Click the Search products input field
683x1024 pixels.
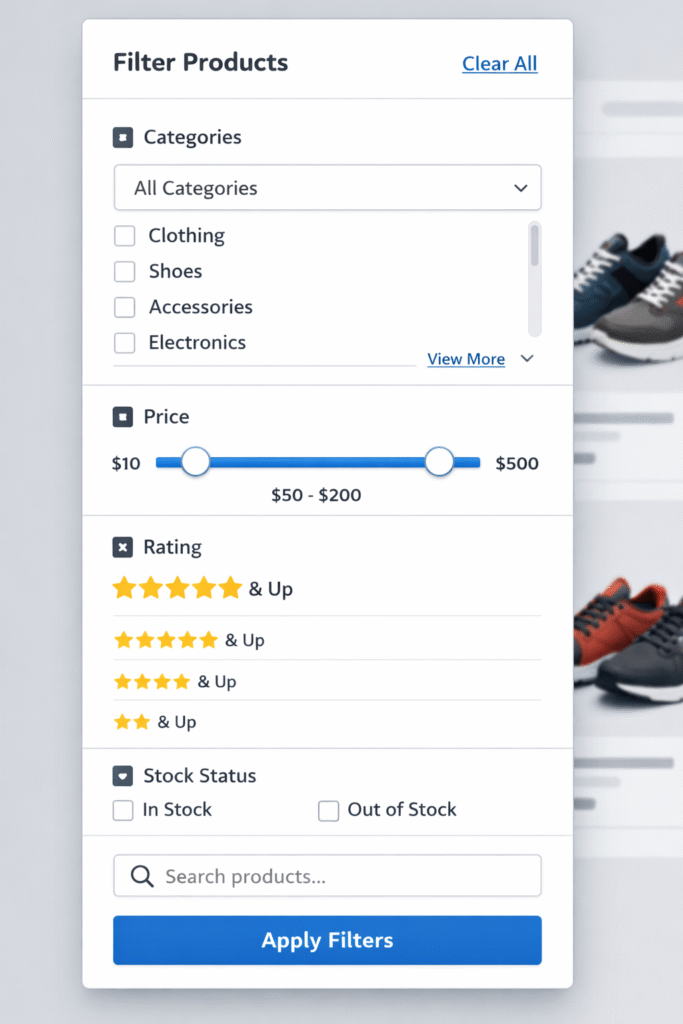point(340,877)
